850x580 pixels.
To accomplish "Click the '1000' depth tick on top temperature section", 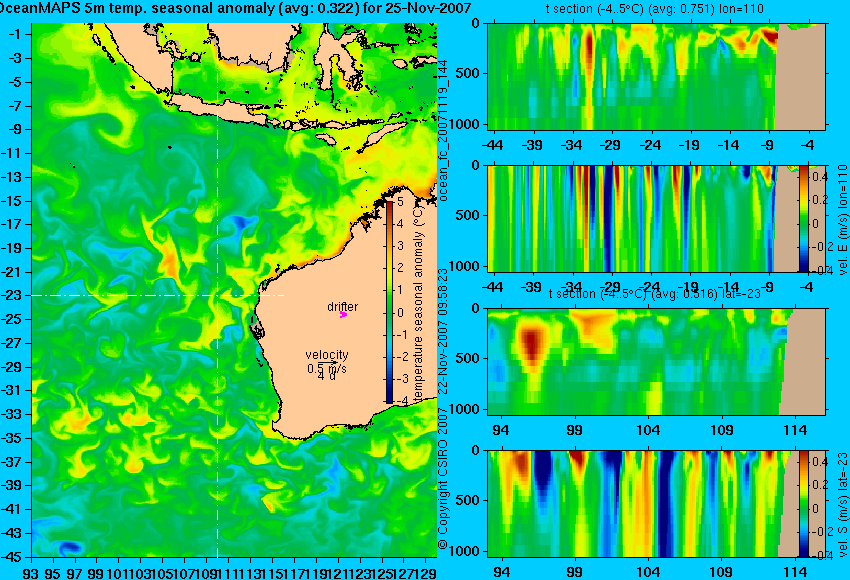I will [x=465, y=124].
